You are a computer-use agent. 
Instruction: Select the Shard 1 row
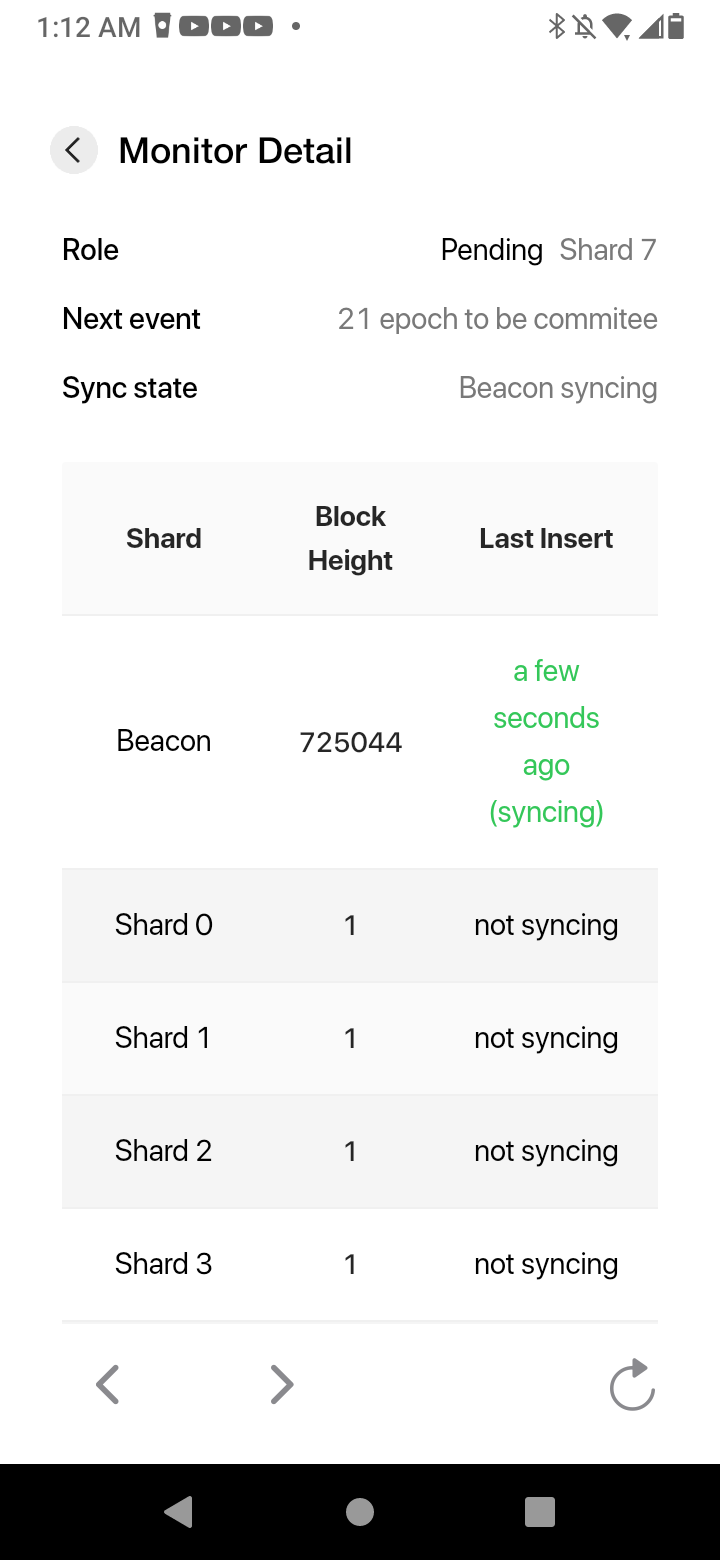(360, 1038)
